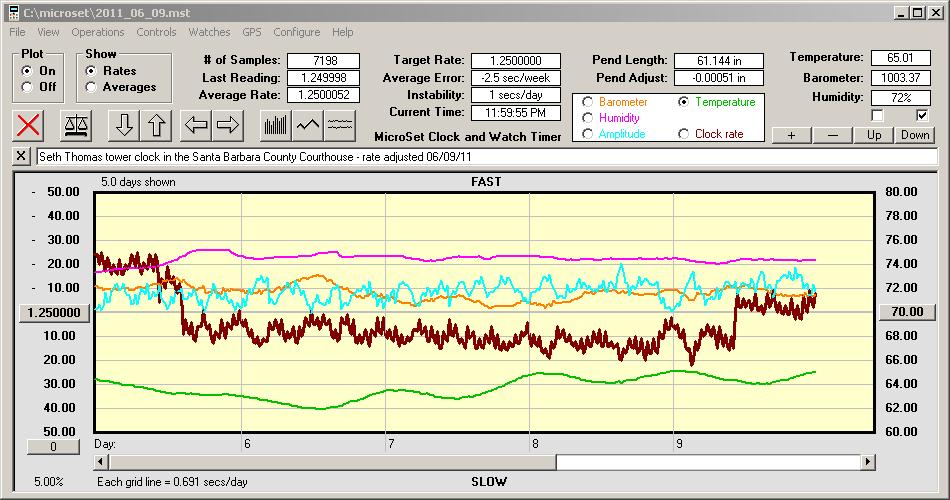This screenshot has height=500, width=950.
Task: Click the Pend Length field
Action: pyautogui.click(x=719, y=61)
